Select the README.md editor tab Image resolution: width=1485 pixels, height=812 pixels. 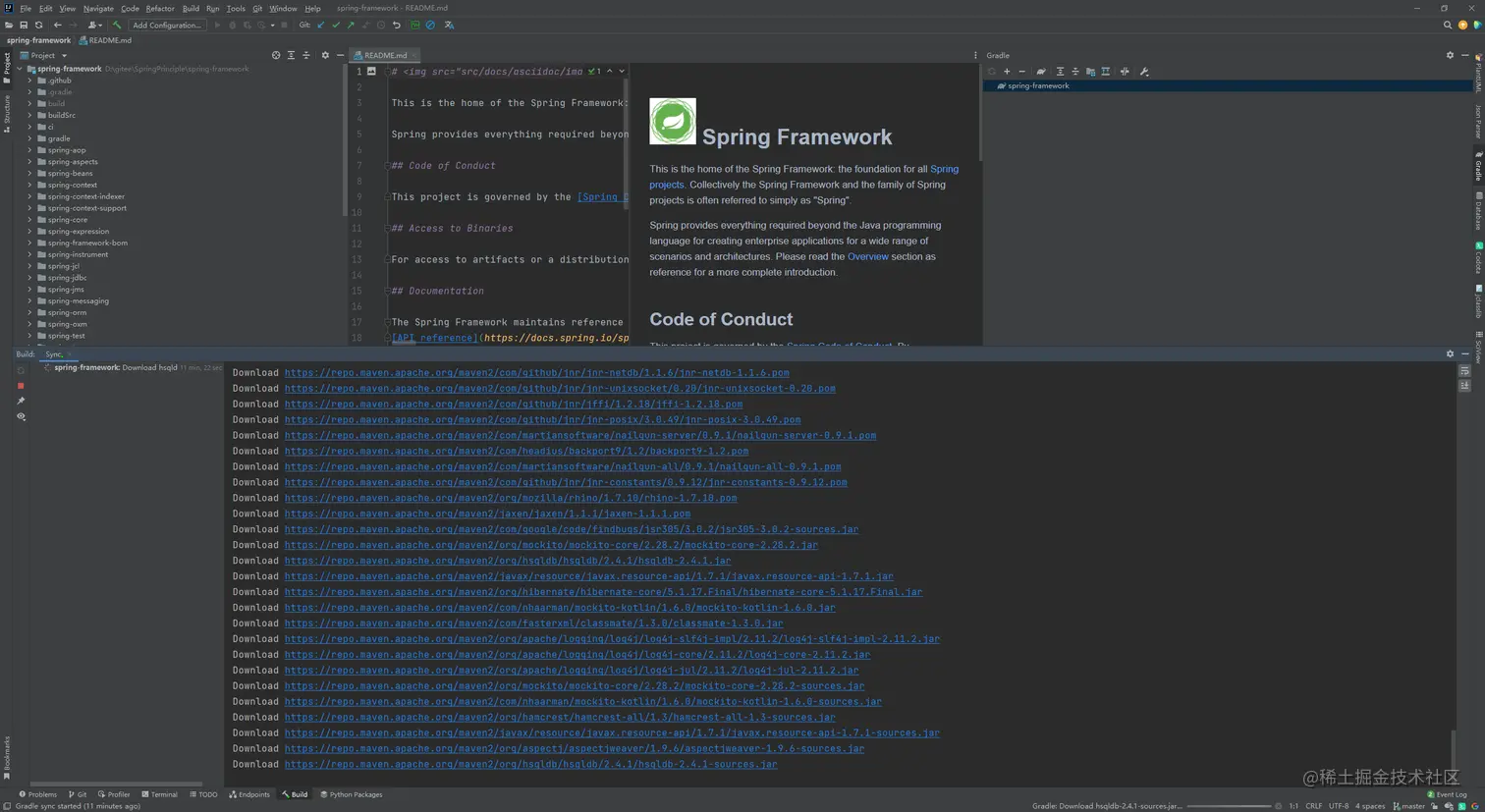point(385,56)
